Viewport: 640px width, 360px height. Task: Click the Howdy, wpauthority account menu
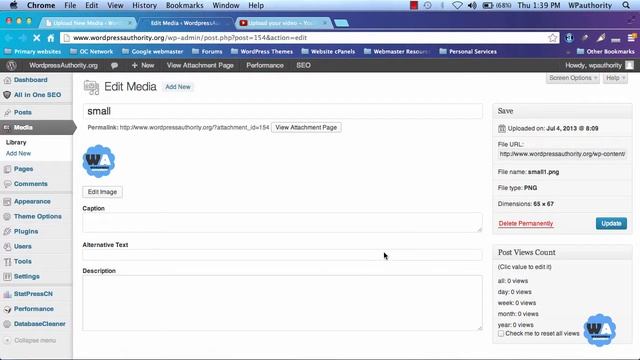(x=599, y=65)
